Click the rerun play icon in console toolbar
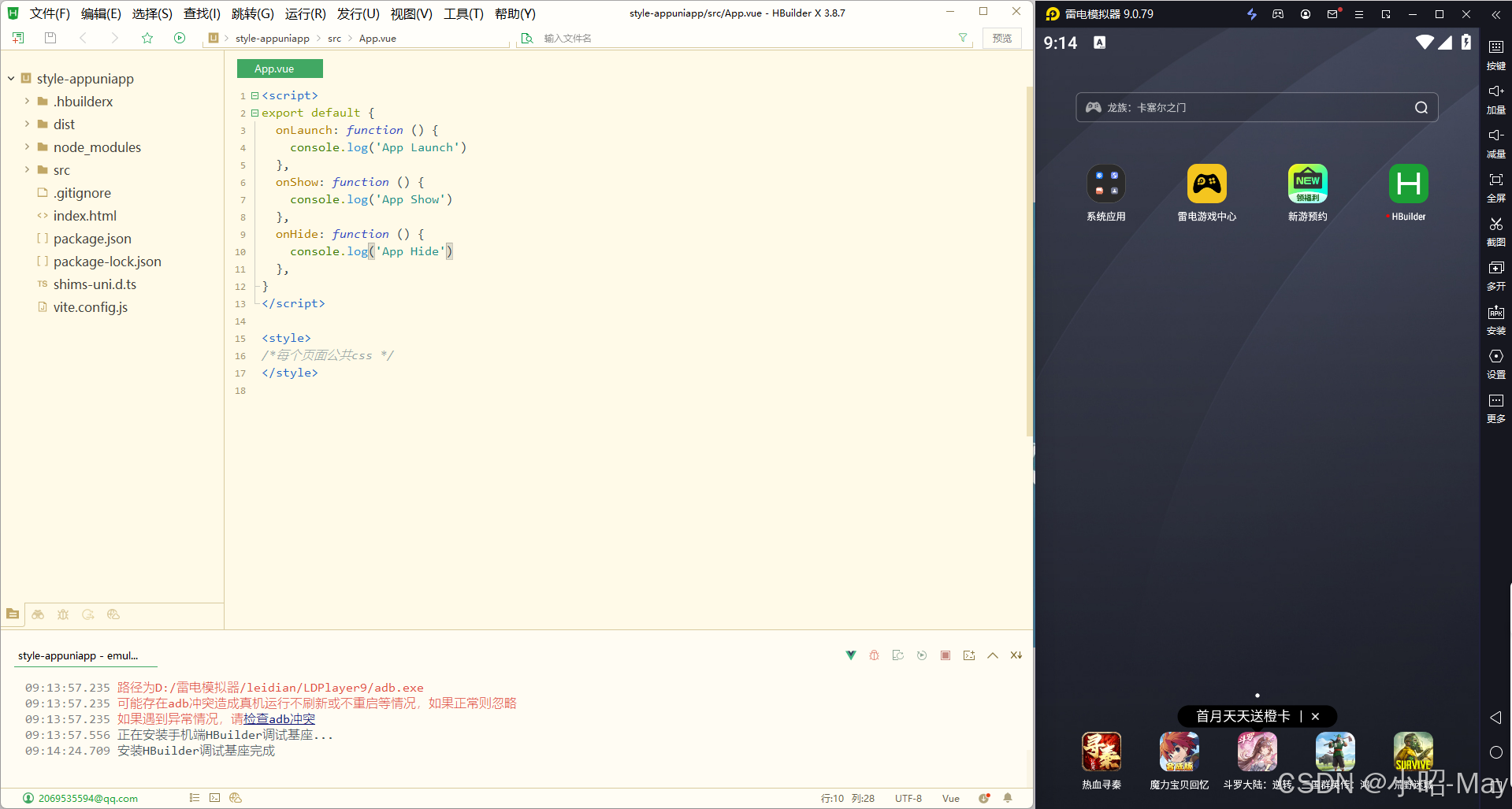Image resolution: width=1512 pixels, height=809 pixels. pos(922,655)
